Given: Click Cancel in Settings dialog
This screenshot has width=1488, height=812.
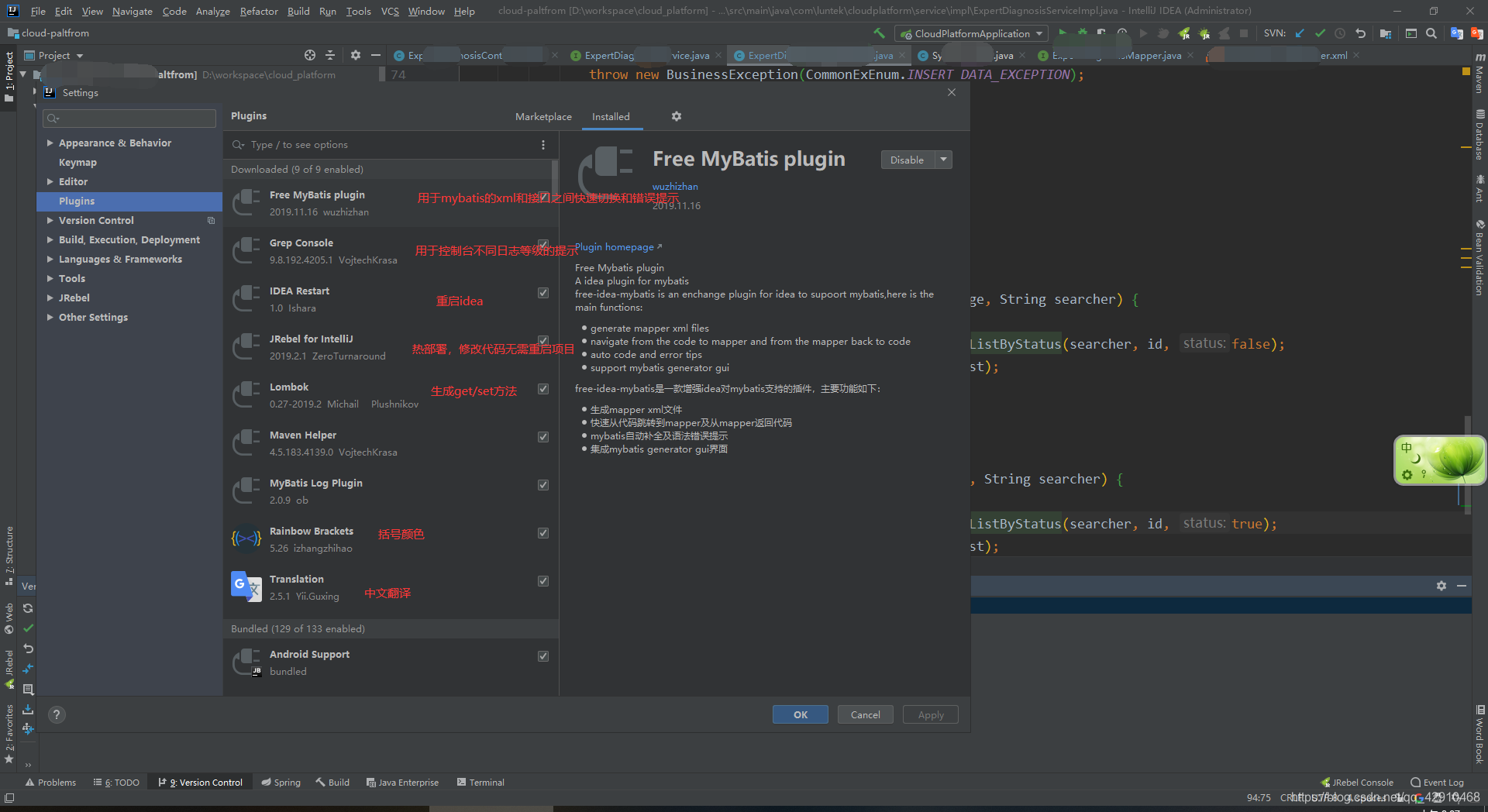Looking at the screenshot, I should click(866, 715).
